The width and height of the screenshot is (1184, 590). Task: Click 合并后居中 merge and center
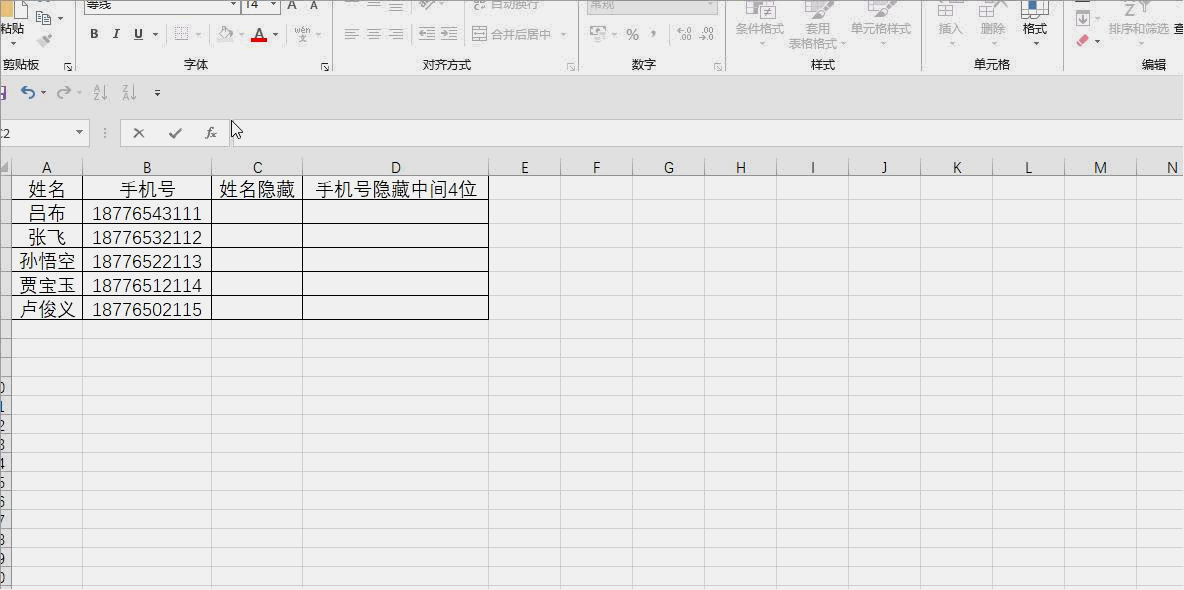tap(513, 34)
